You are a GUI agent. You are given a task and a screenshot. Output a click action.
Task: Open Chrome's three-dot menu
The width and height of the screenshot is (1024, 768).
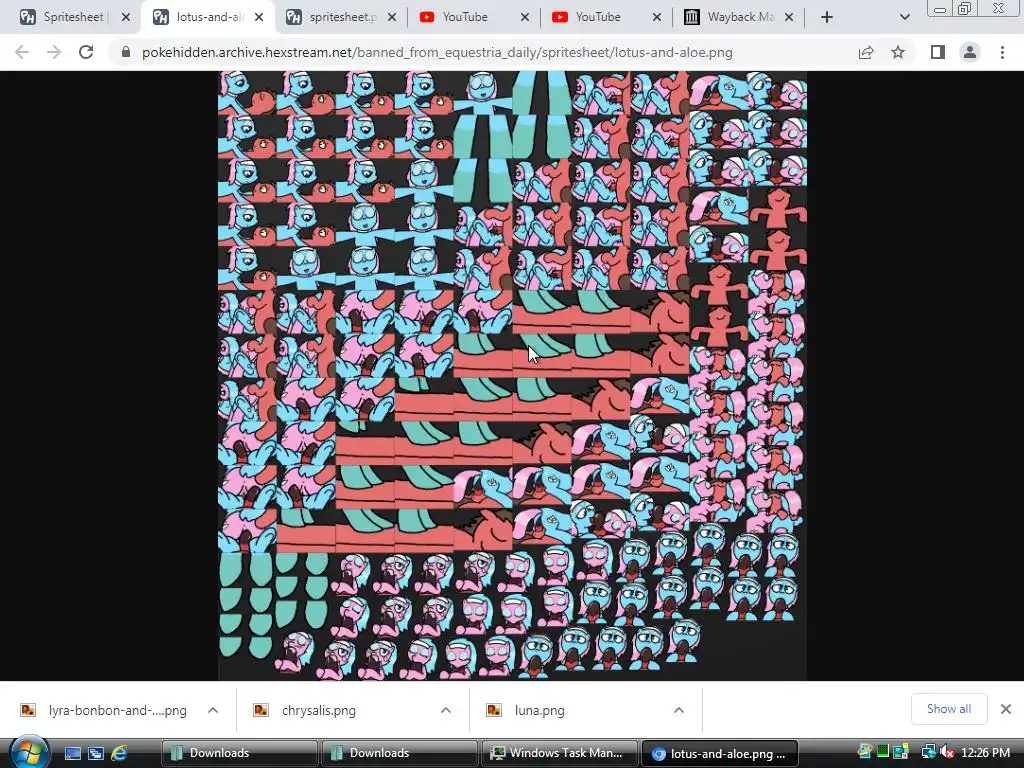(1002, 52)
